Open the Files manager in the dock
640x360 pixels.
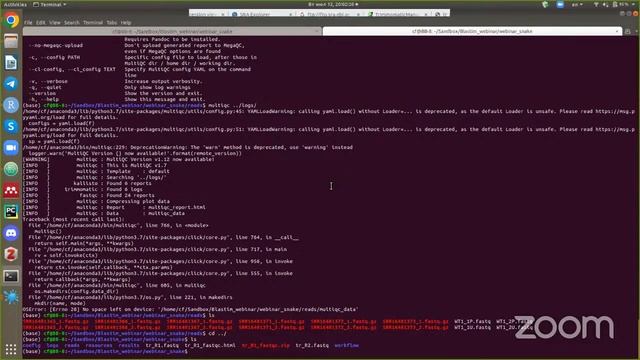(x=11, y=41)
